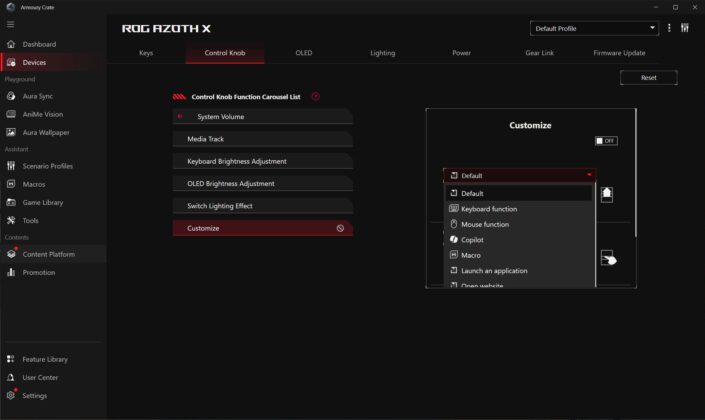Select Copilot option in dropdown

coord(519,240)
